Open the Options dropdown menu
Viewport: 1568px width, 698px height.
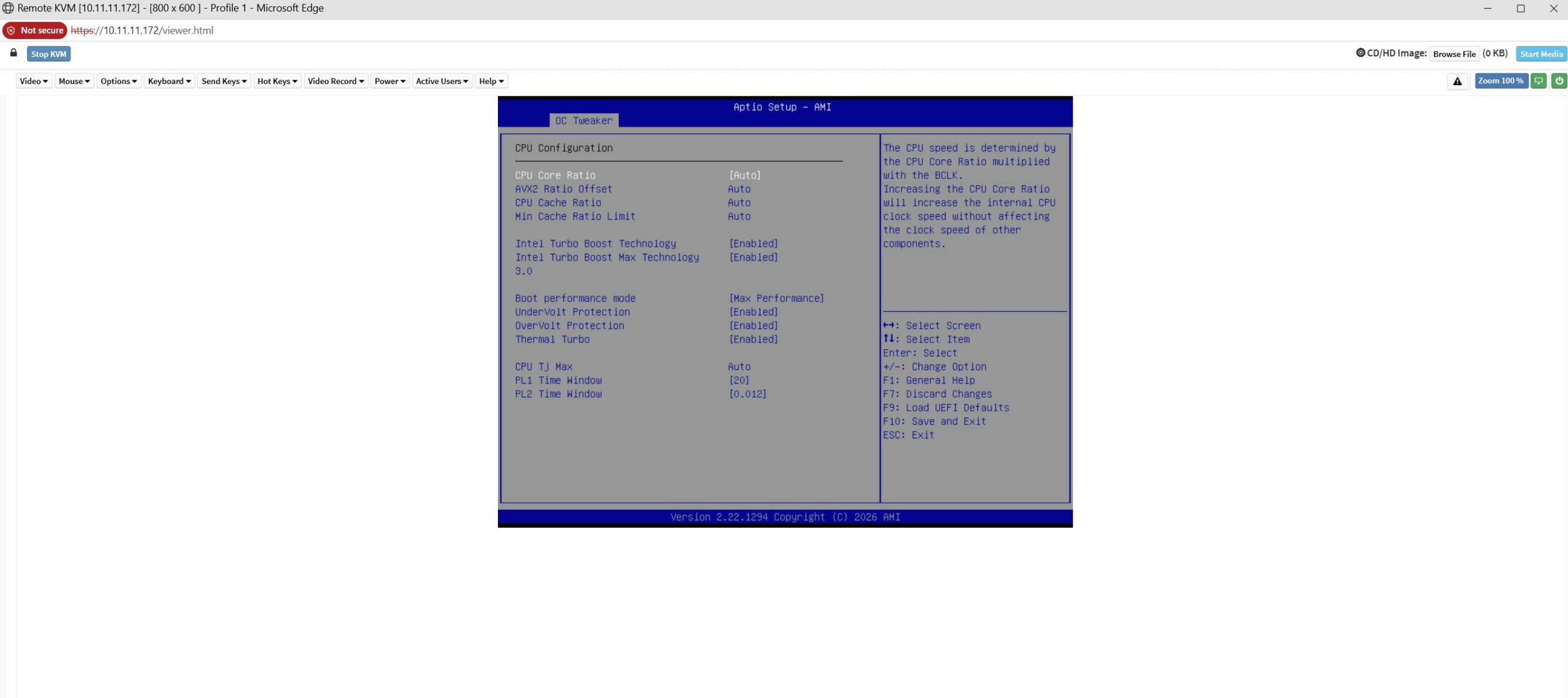coord(119,81)
